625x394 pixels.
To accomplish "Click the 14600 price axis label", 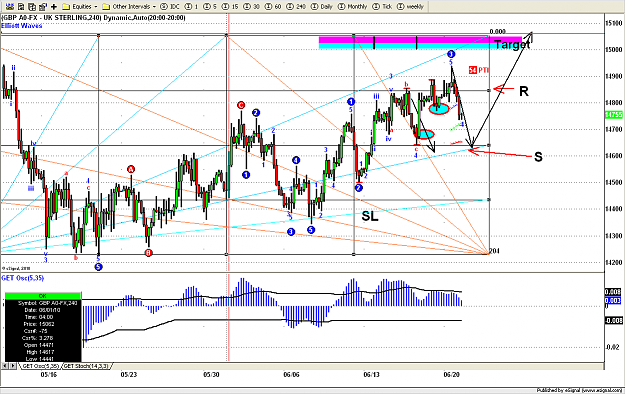I will pos(613,156).
